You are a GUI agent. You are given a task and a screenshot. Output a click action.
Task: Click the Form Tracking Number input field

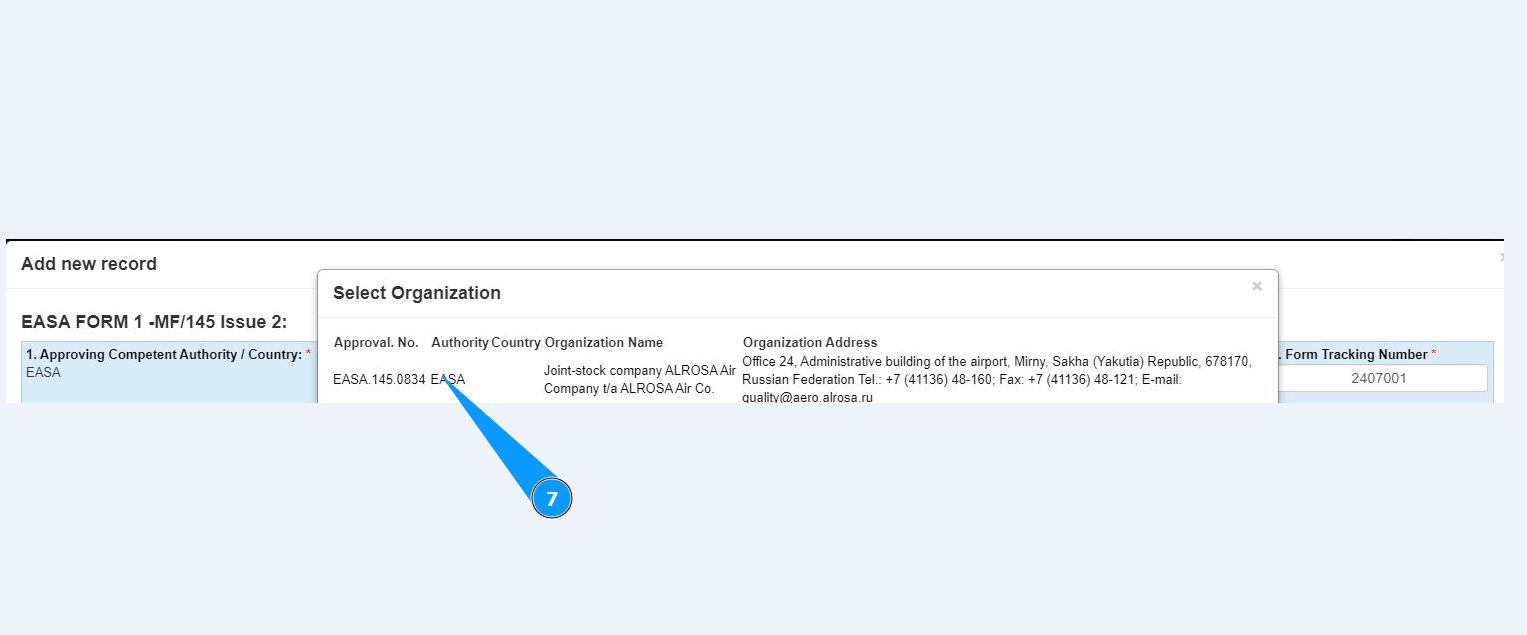pyautogui.click(x=1378, y=378)
